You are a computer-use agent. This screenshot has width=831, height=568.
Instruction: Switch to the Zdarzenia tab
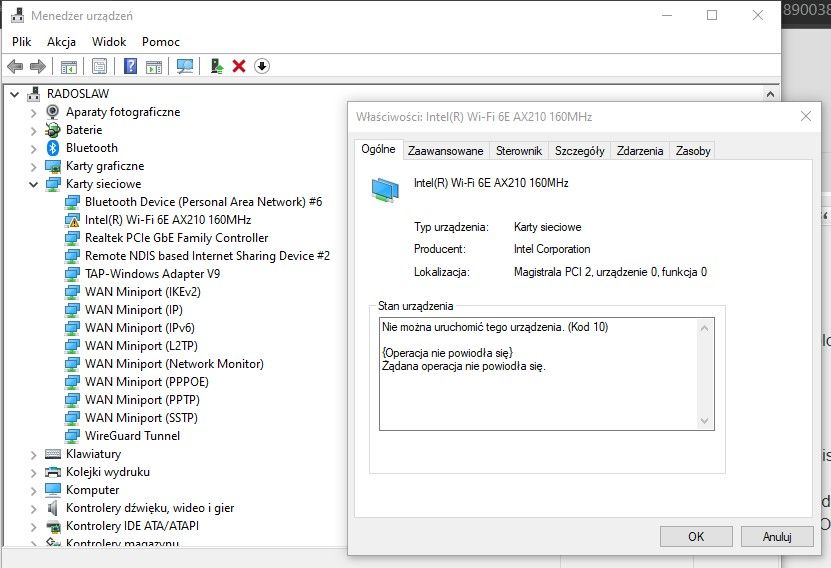640,151
